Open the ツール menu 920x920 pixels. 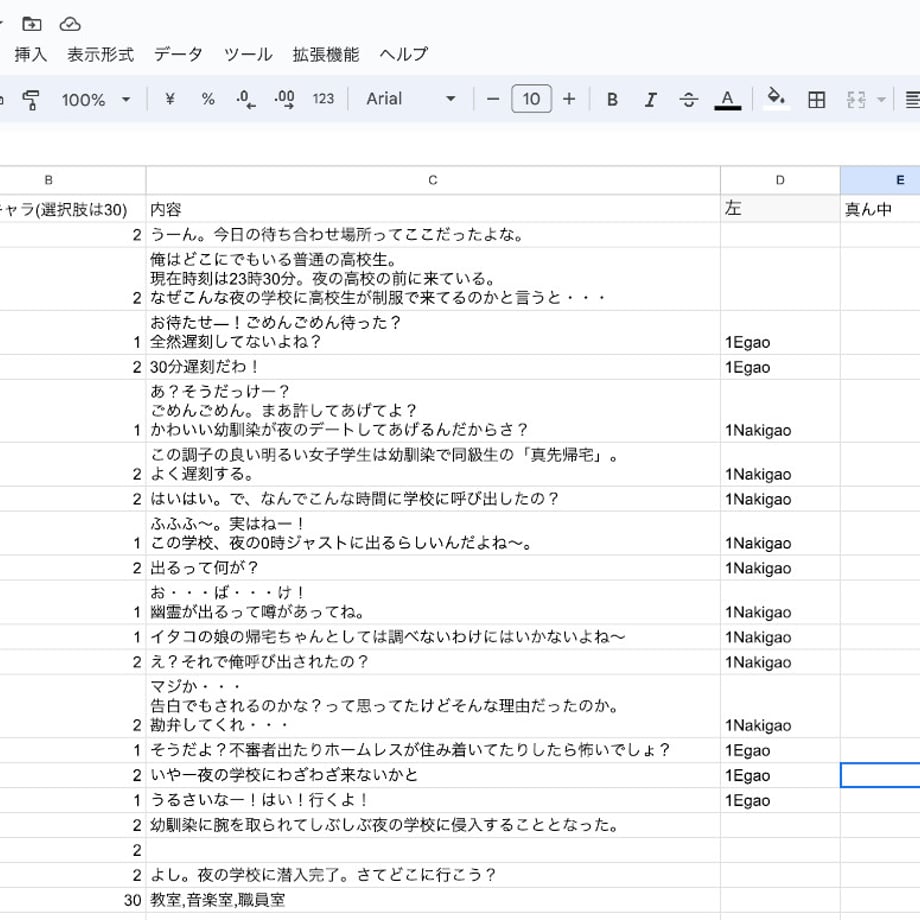[x=248, y=55]
